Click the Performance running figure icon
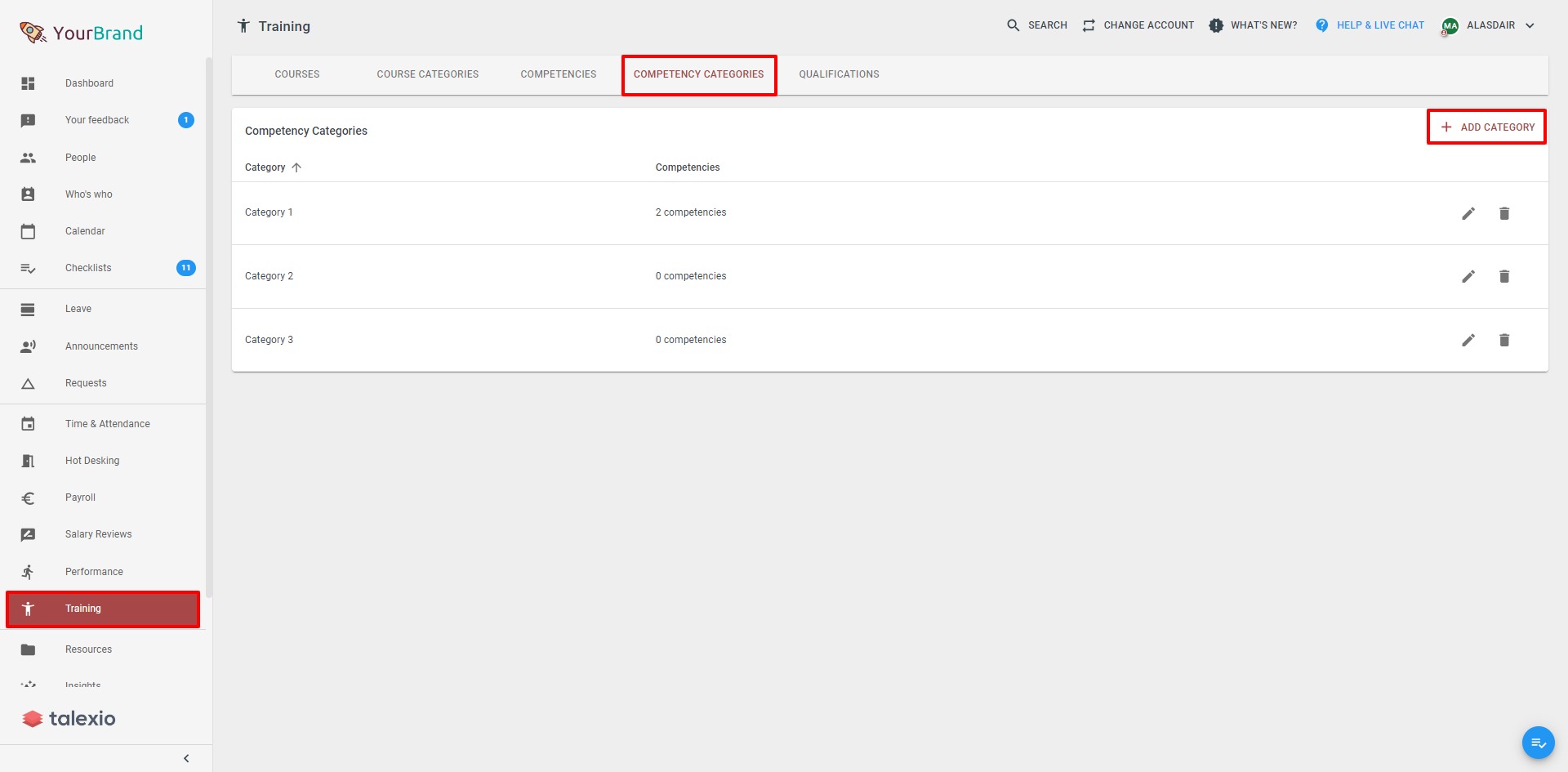The width and height of the screenshot is (1568, 772). tap(28, 572)
